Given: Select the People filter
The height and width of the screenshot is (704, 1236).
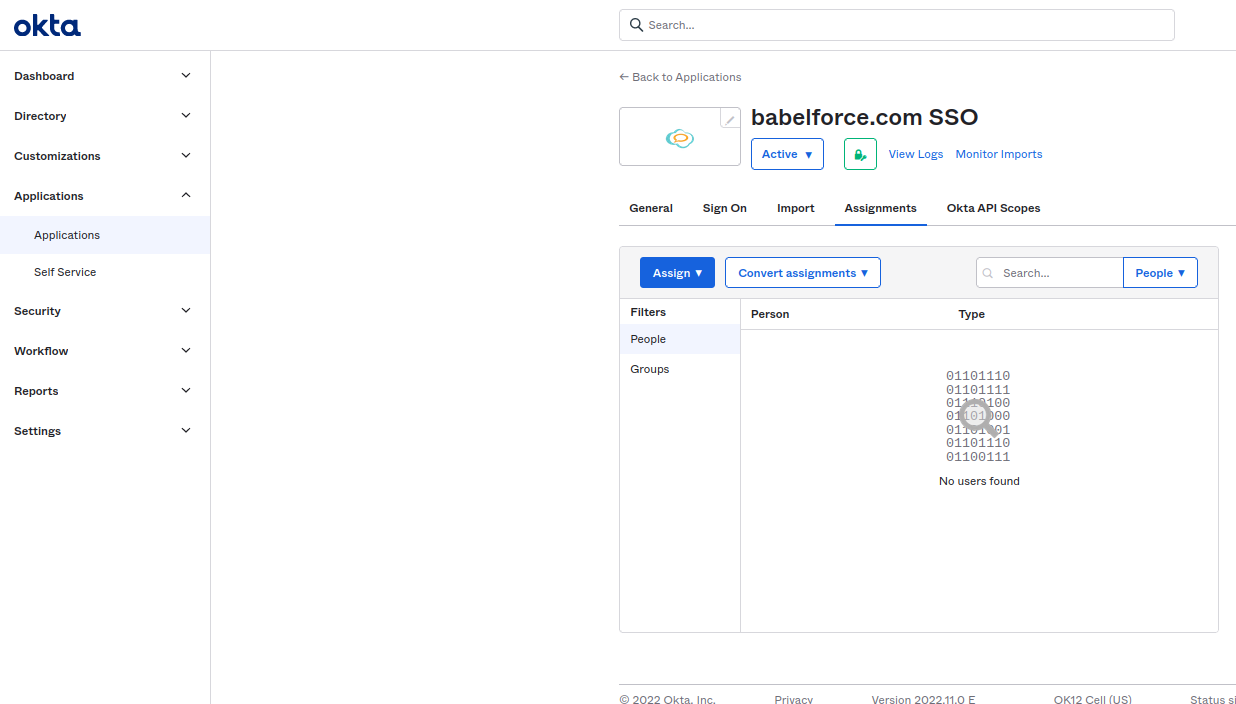Looking at the screenshot, I should [680, 339].
